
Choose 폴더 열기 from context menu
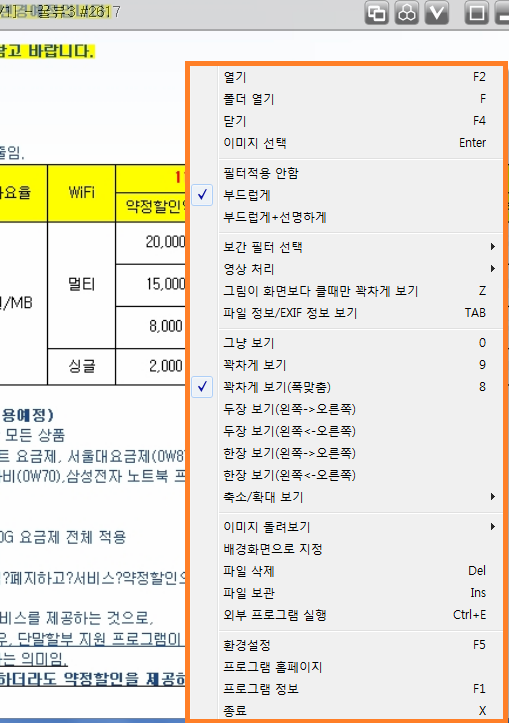[x=361, y=99]
